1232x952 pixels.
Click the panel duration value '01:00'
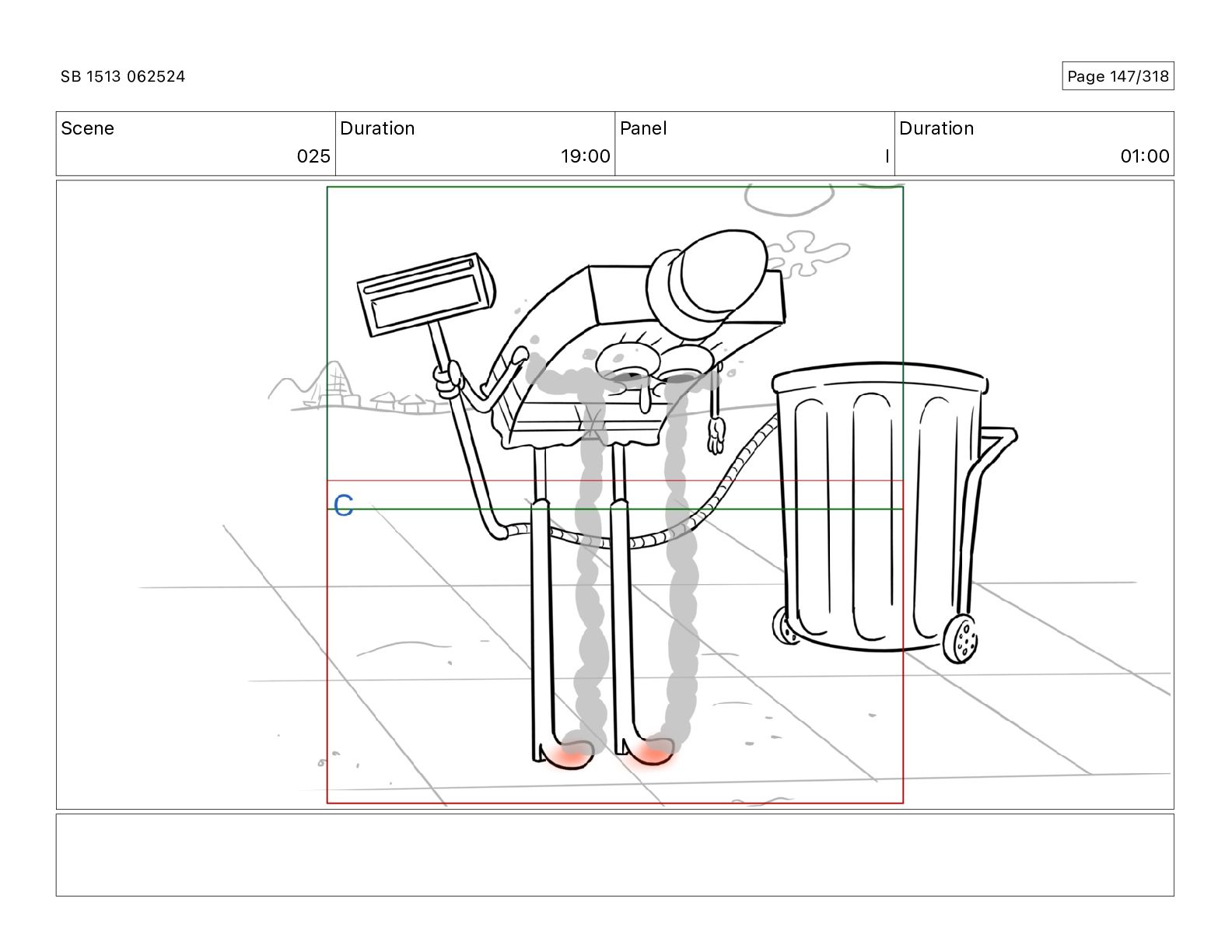tap(1145, 156)
